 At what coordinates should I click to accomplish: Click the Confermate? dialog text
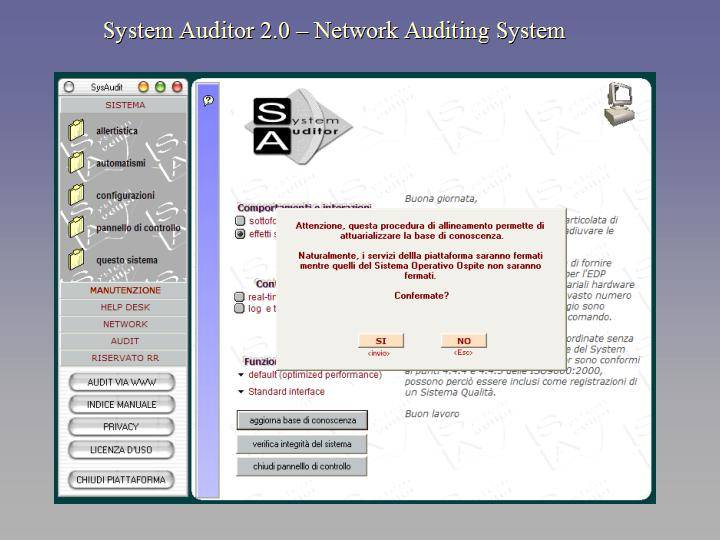(x=422, y=296)
